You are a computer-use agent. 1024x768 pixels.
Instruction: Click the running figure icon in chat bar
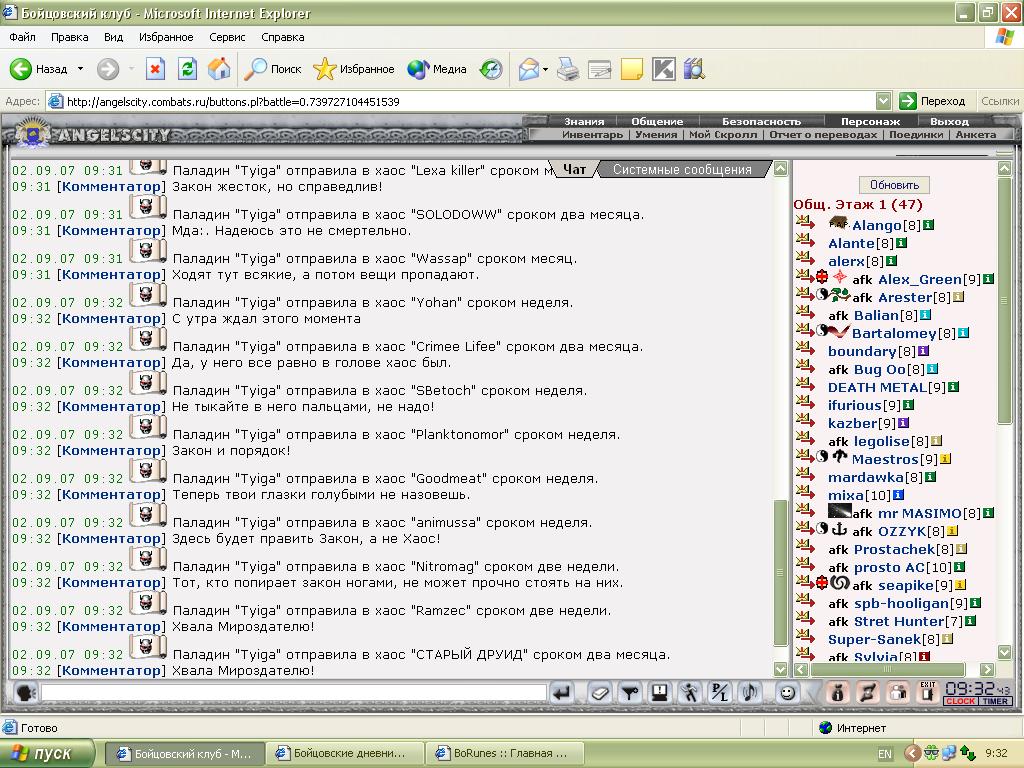click(x=690, y=692)
